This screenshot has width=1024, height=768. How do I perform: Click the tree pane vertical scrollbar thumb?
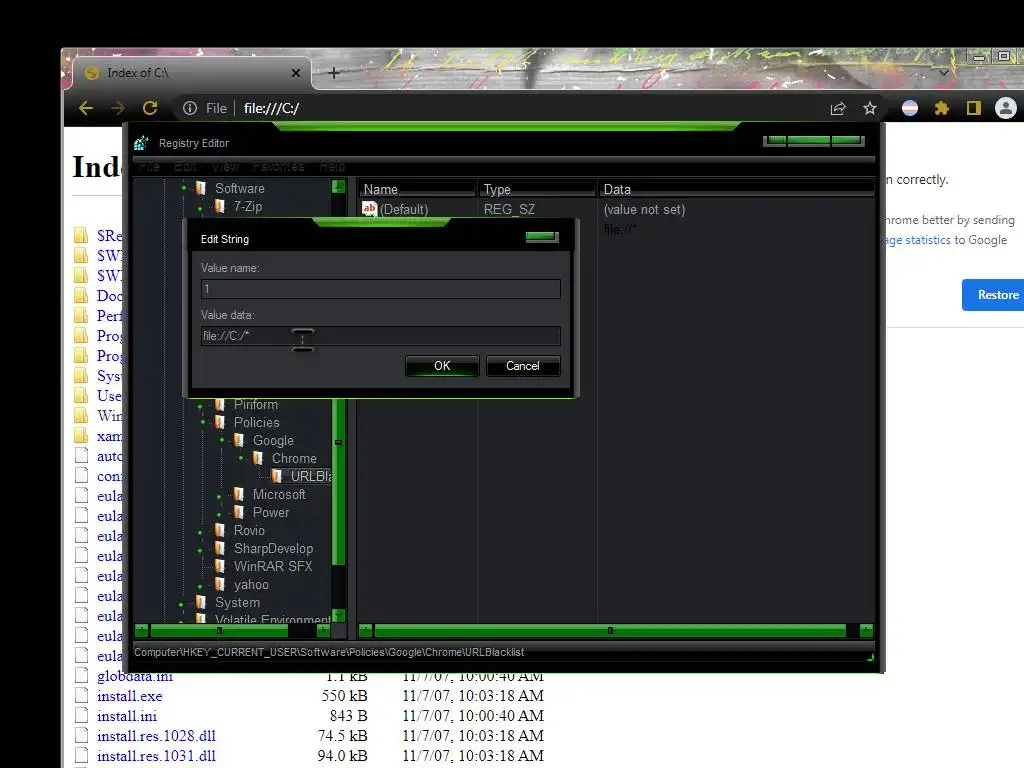338,443
